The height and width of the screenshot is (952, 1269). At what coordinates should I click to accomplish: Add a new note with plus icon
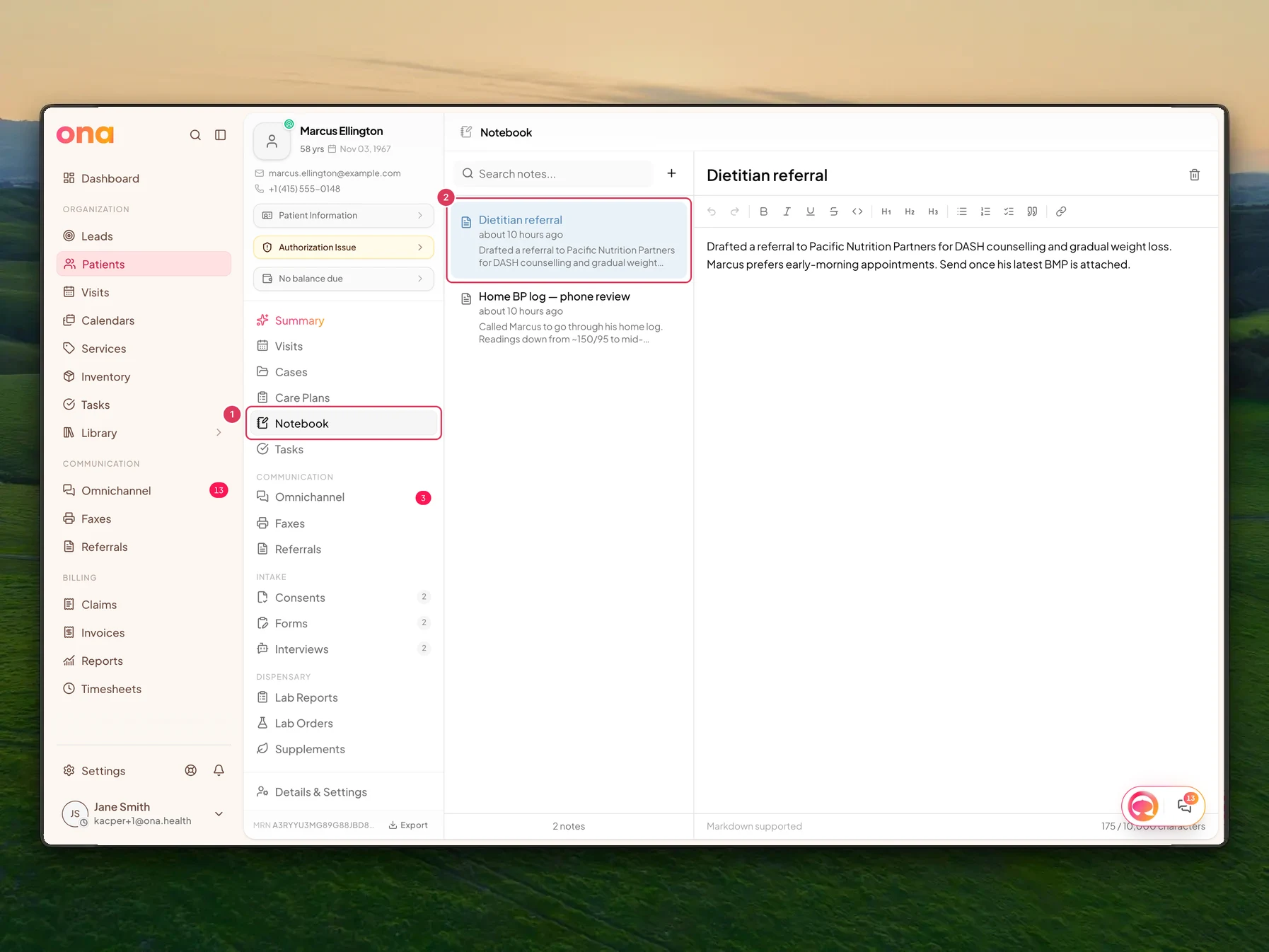[x=672, y=173]
